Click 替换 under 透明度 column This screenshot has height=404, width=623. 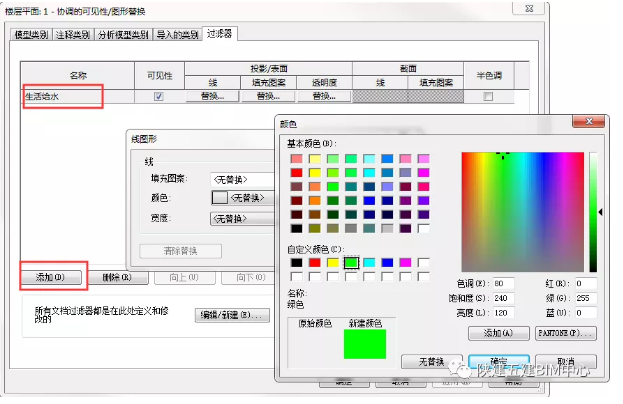click(x=324, y=97)
